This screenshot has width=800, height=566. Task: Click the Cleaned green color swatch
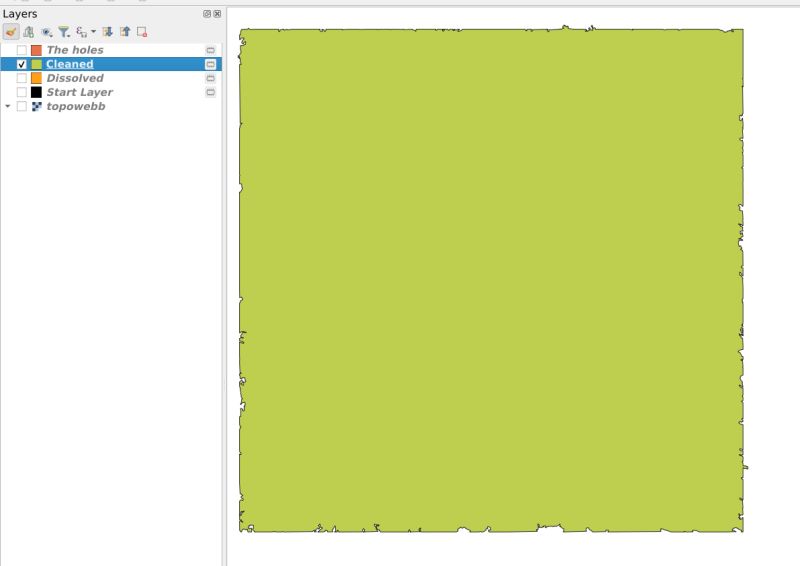pyautogui.click(x=36, y=64)
